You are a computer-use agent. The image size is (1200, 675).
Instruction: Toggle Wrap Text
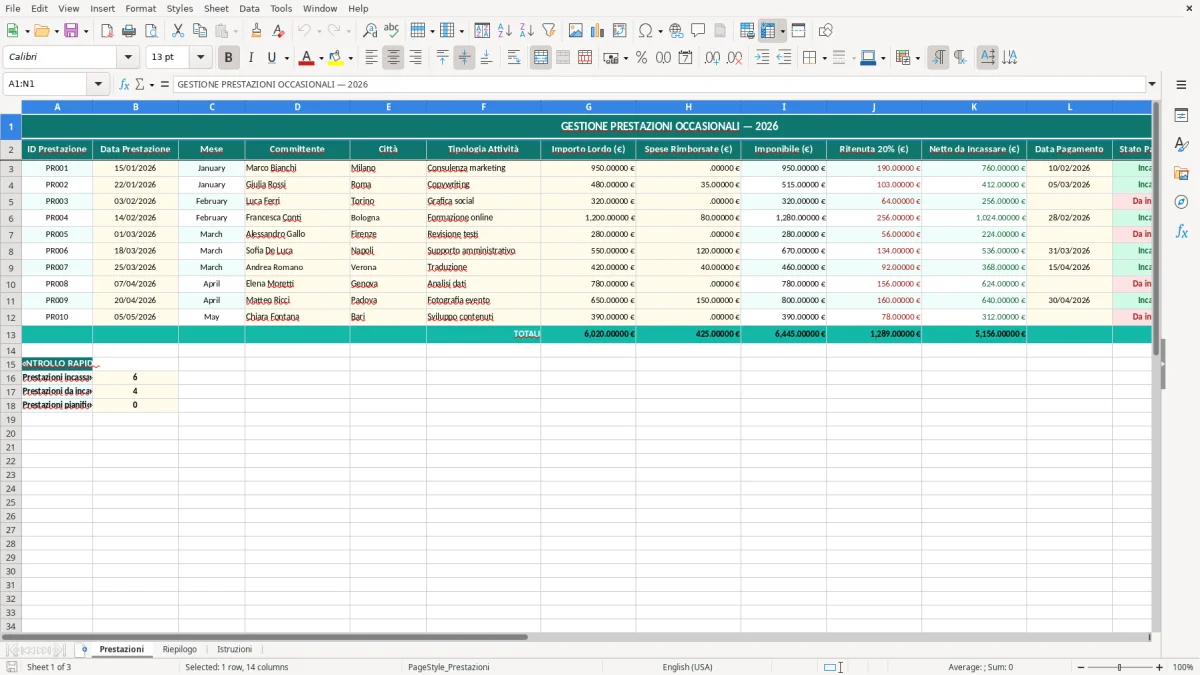coord(514,58)
